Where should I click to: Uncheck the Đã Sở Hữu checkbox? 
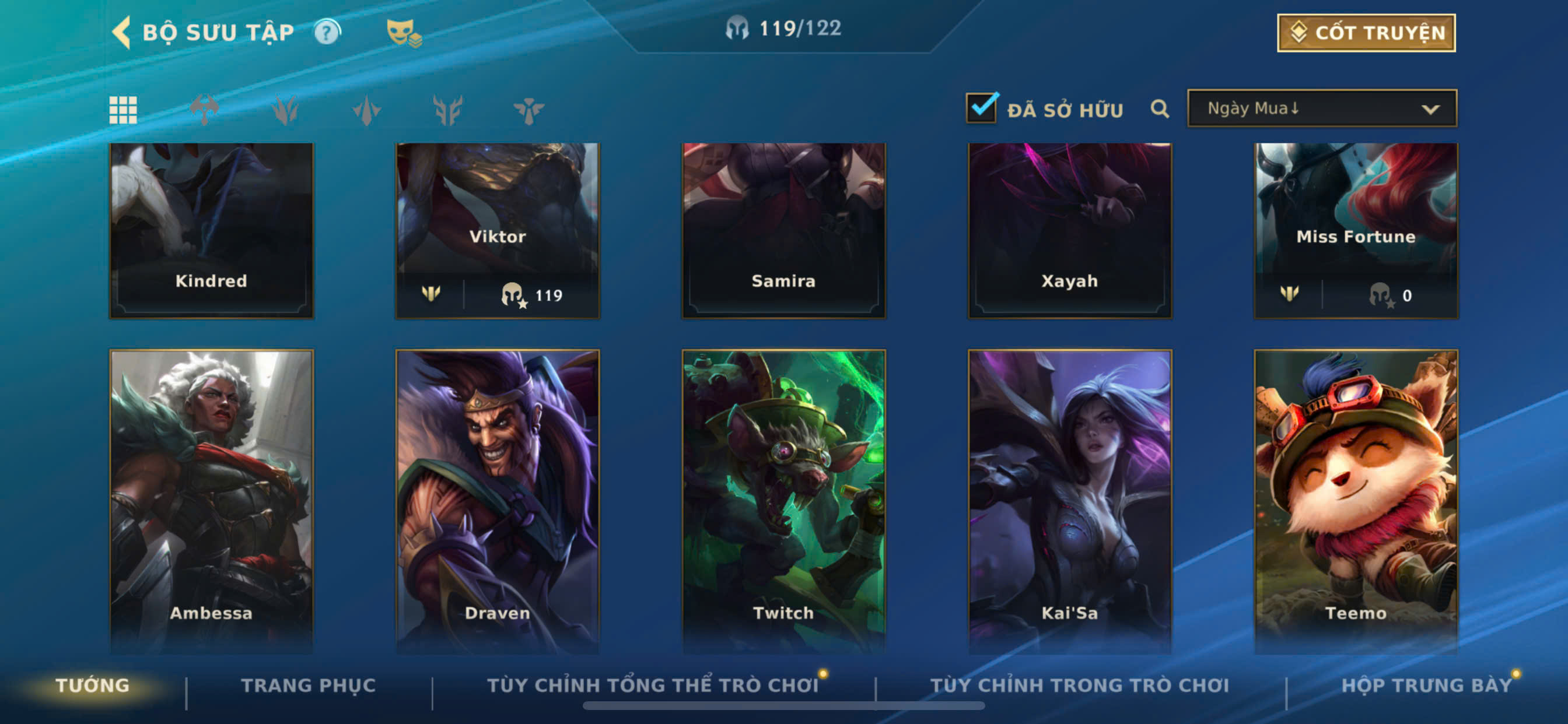pos(981,108)
